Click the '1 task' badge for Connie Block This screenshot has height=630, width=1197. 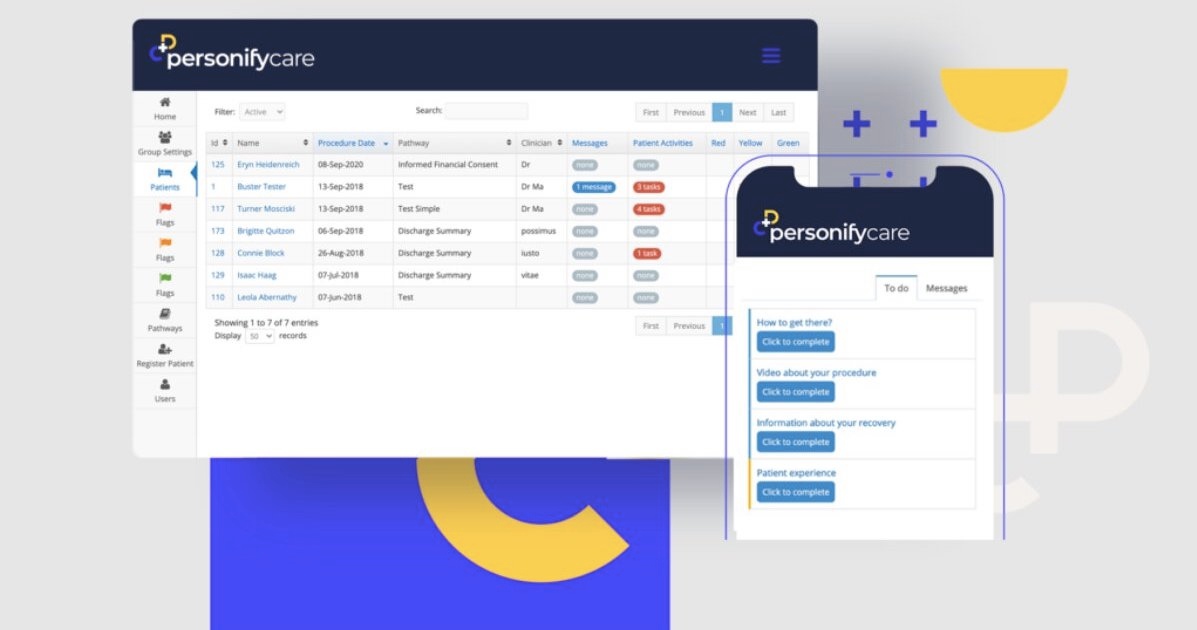tap(647, 254)
